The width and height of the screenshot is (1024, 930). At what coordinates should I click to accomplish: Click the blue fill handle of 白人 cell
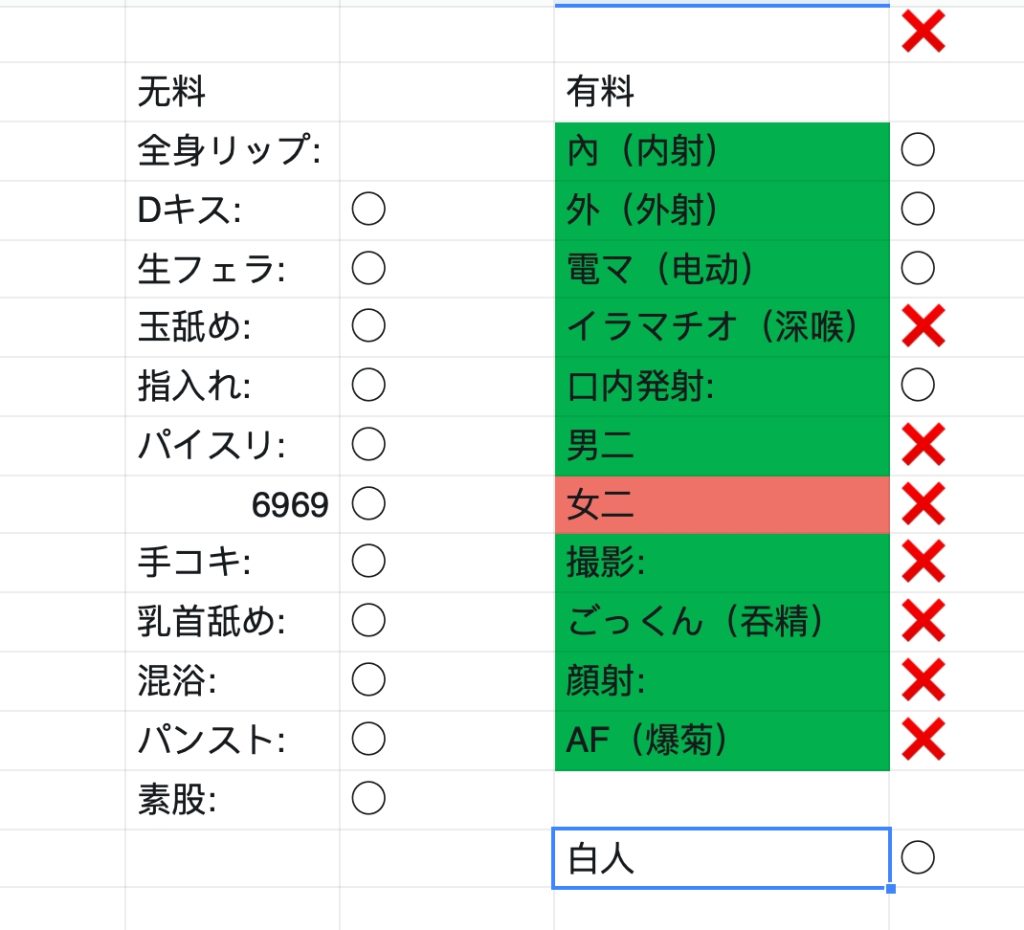click(x=891, y=889)
